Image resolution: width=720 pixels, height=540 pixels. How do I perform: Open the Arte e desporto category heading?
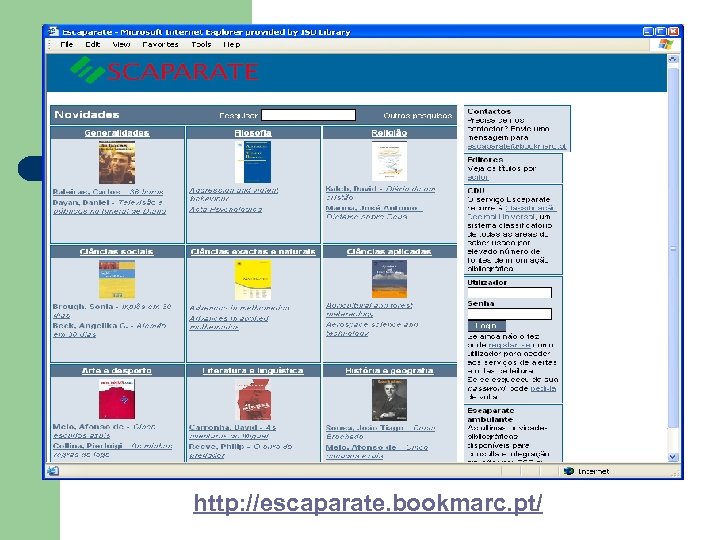point(117,371)
